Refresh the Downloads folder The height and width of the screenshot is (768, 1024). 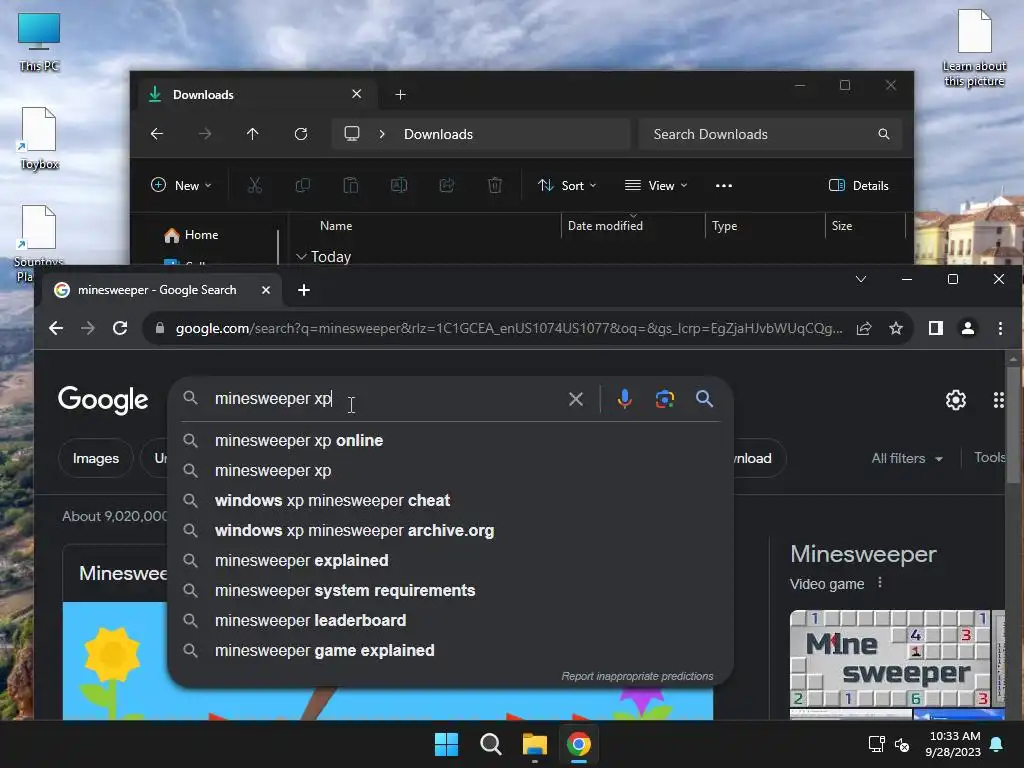300,134
